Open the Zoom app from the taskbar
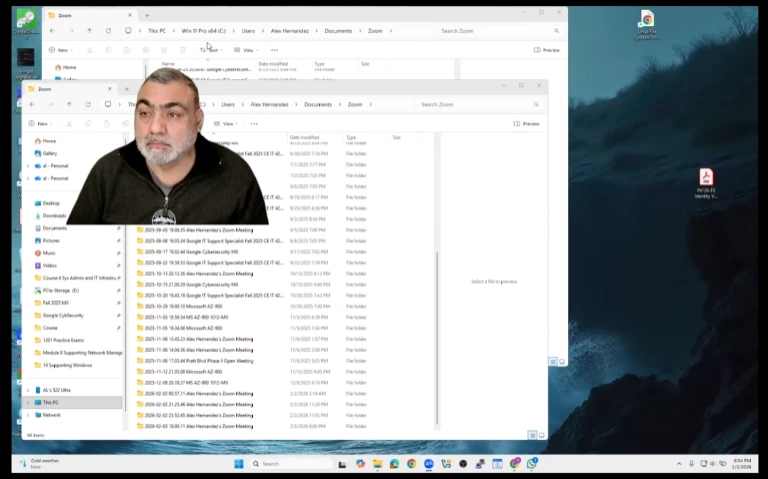The image size is (768, 479). [429, 464]
